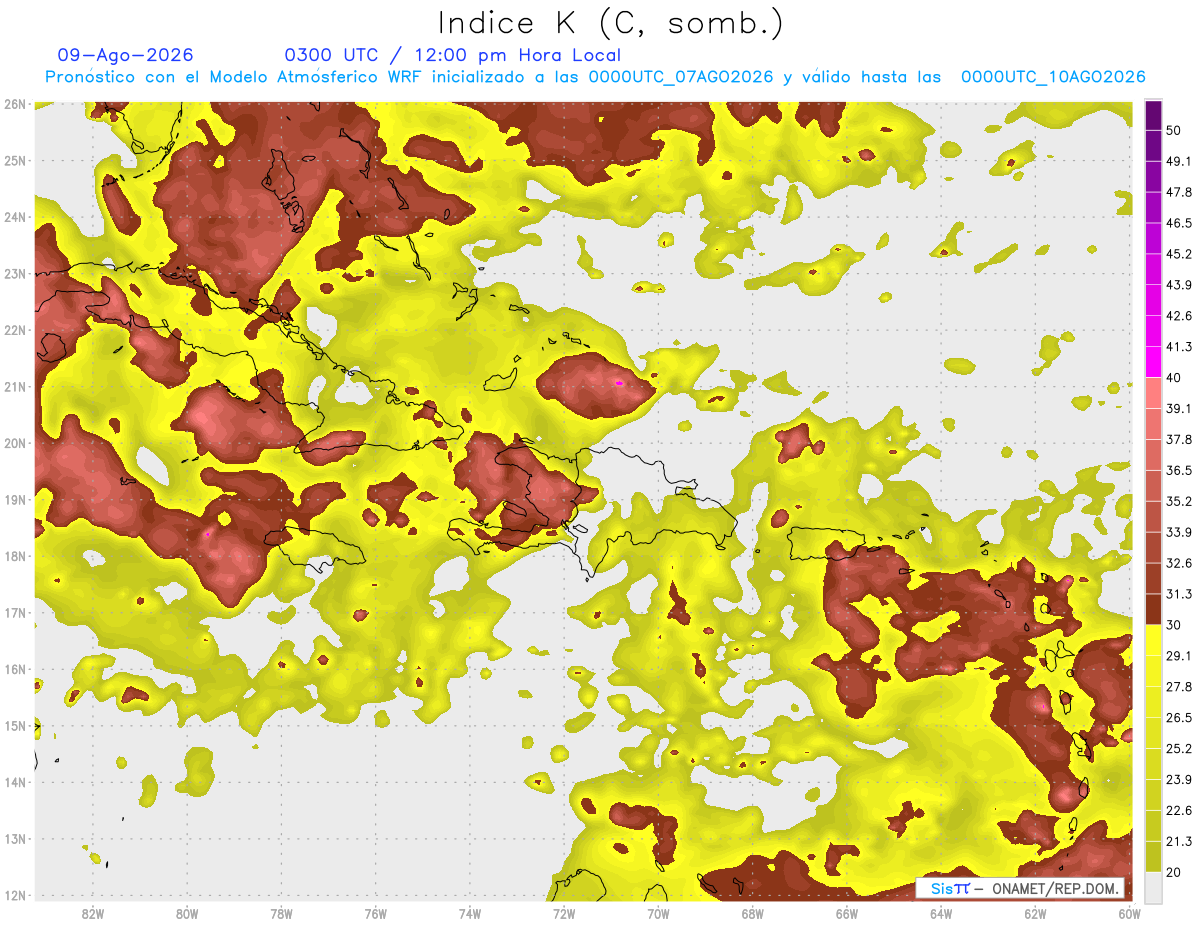The image size is (1200, 927).
Task: Pick the darkest purple swatch above 50
Action: [x=1153, y=115]
